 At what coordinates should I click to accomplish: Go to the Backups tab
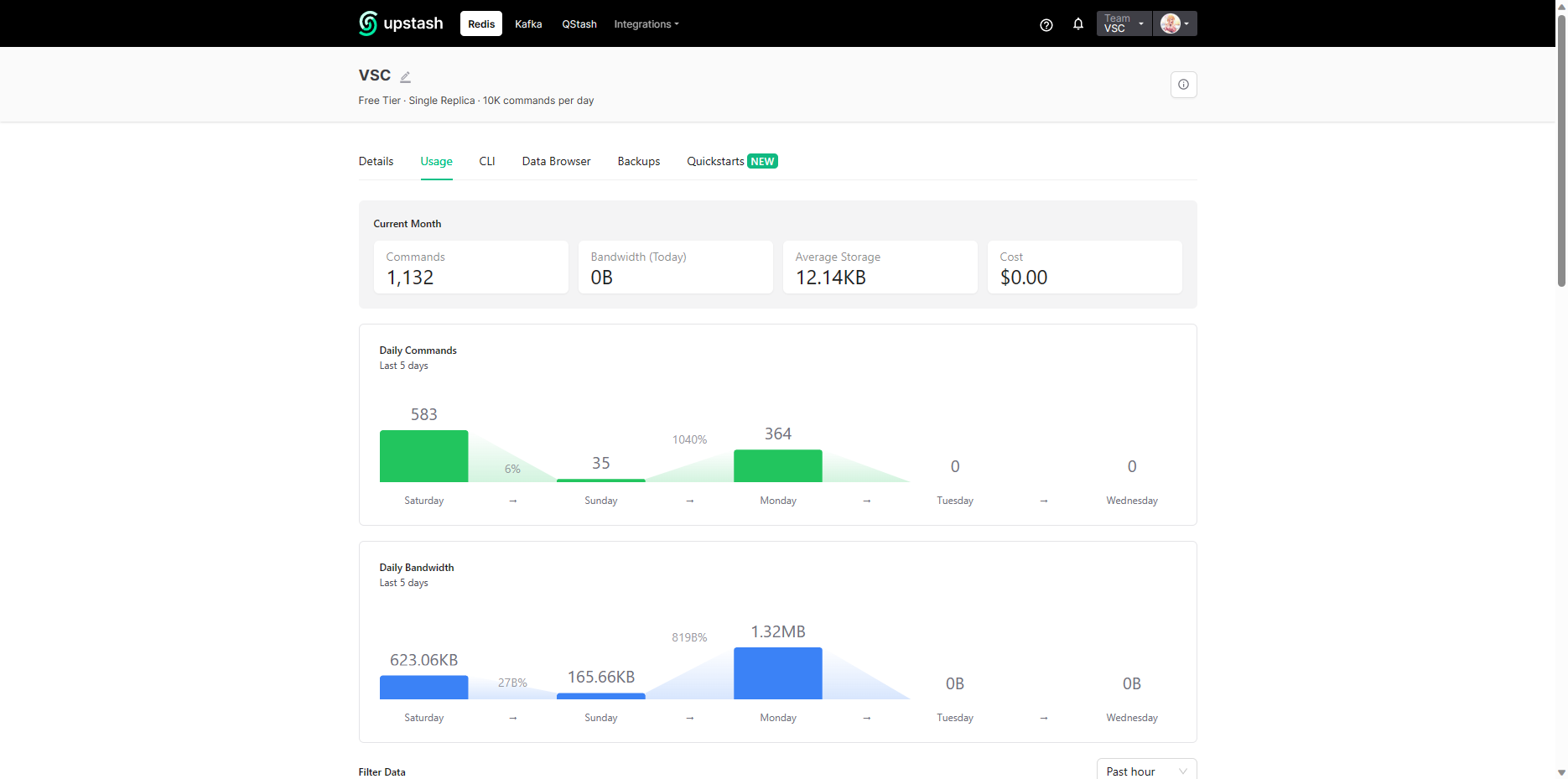pyautogui.click(x=639, y=161)
